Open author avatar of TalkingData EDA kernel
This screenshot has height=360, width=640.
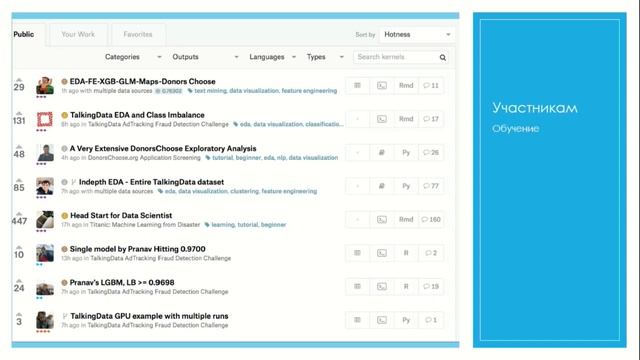(45, 119)
